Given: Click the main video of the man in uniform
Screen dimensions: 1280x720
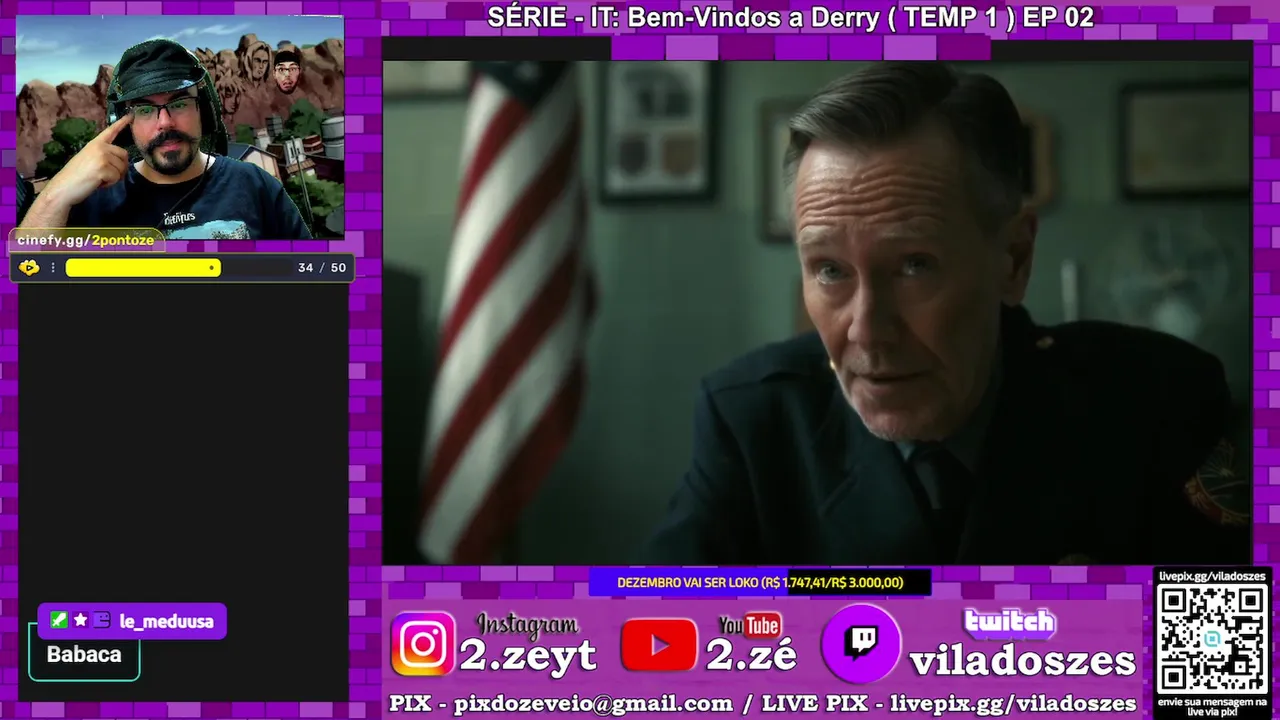Looking at the screenshot, I should [817, 313].
